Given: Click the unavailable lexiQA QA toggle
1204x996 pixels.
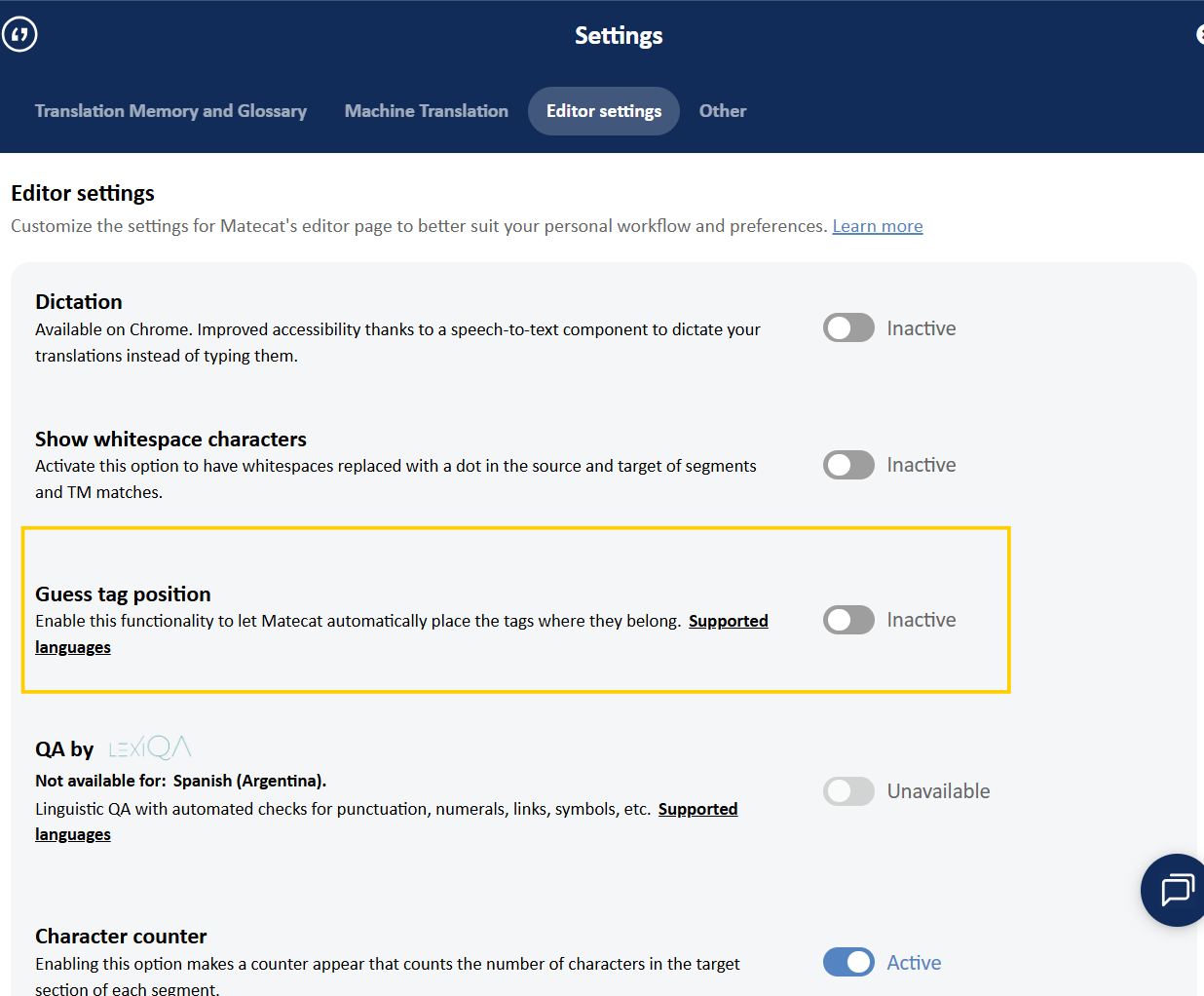Looking at the screenshot, I should coord(848,791).
